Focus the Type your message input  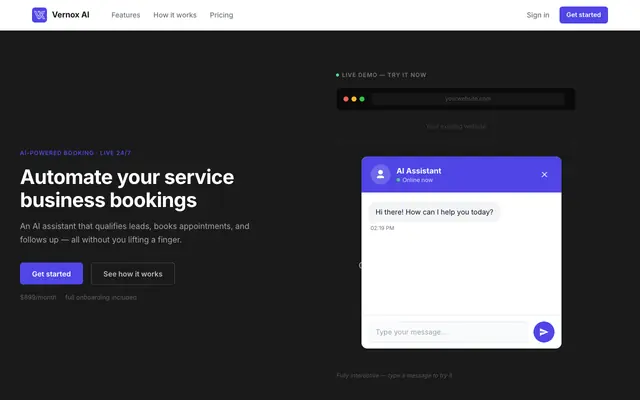[x=449, y=332]
